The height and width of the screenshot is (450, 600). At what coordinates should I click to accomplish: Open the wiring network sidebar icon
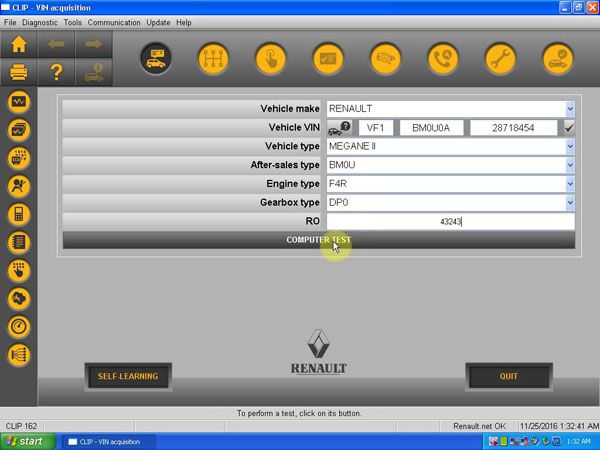(19, 355)
